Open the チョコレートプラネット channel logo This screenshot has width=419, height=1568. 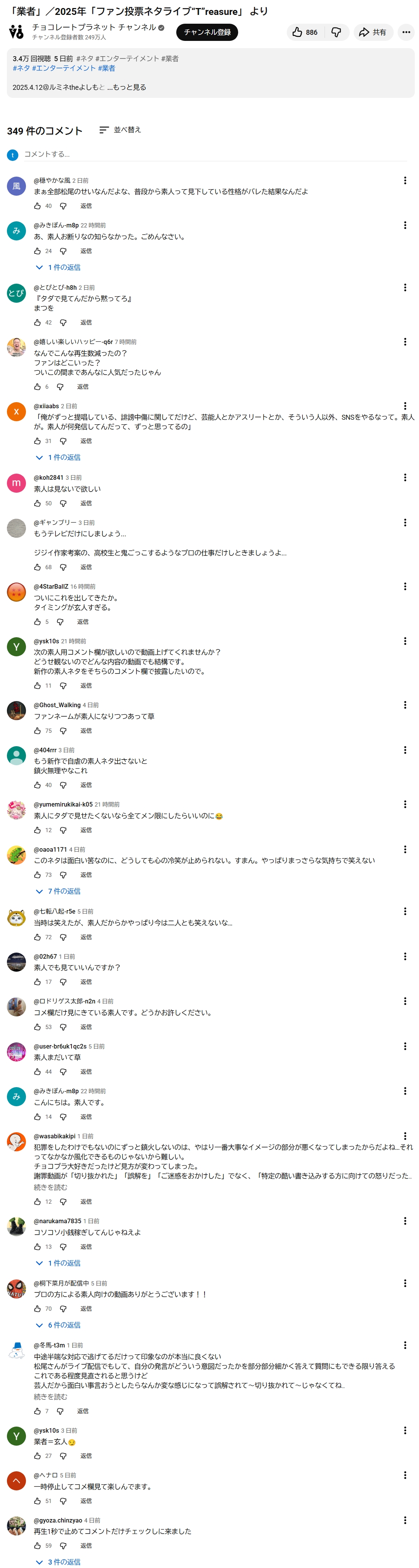(16, 32)
